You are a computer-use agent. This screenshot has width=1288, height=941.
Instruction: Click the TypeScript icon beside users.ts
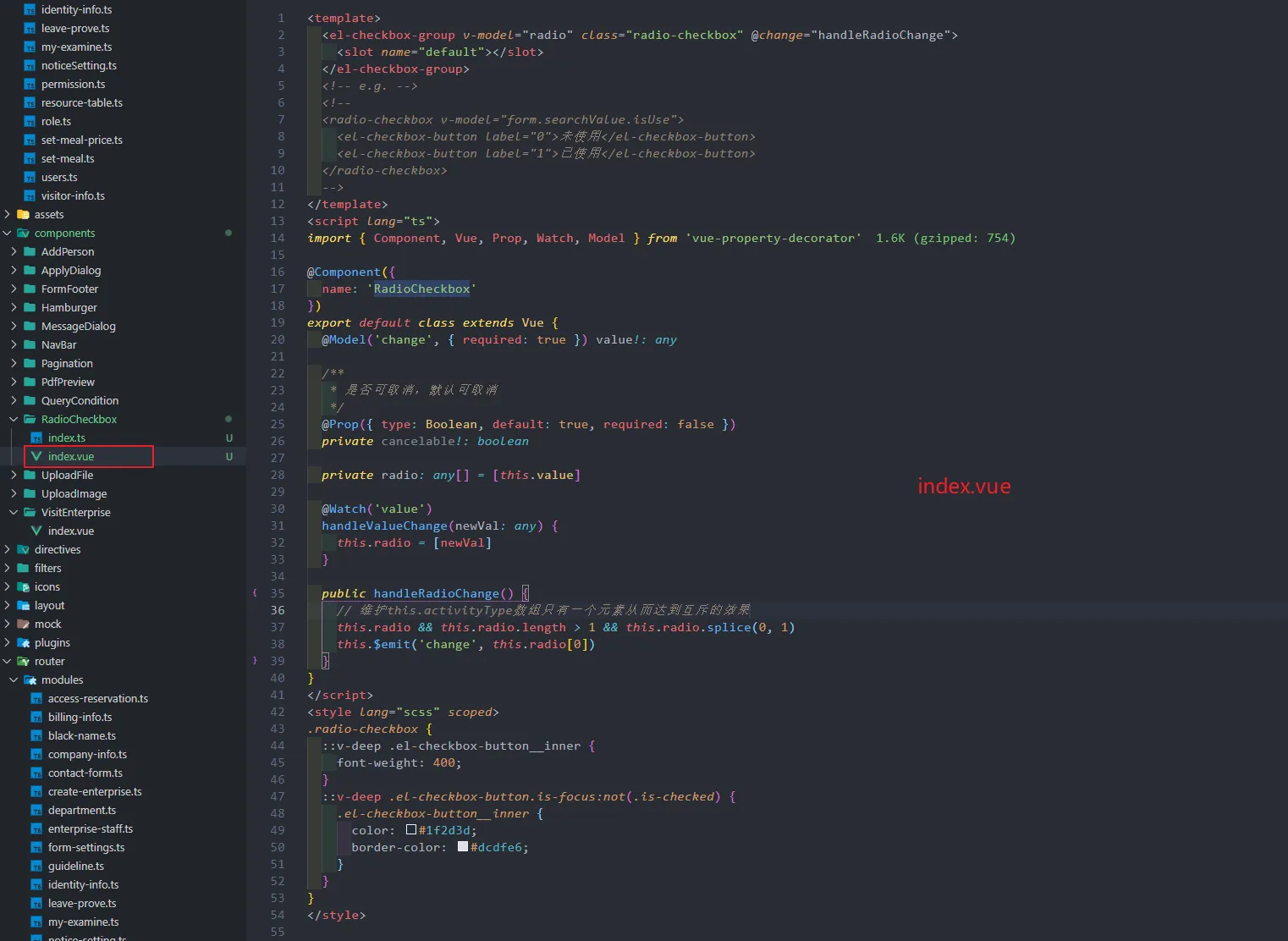[30, 177]
